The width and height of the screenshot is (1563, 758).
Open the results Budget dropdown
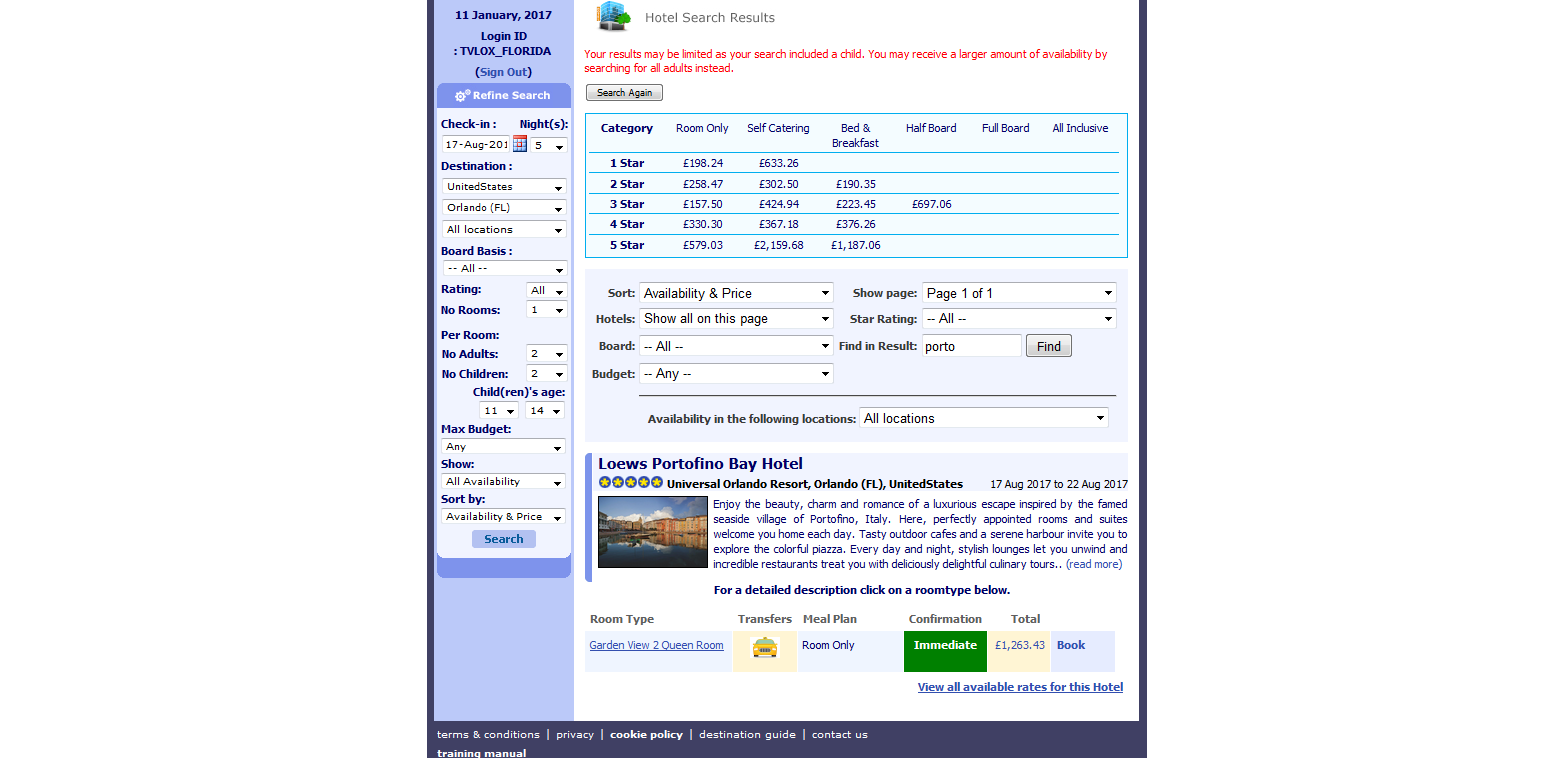(736, 374)
